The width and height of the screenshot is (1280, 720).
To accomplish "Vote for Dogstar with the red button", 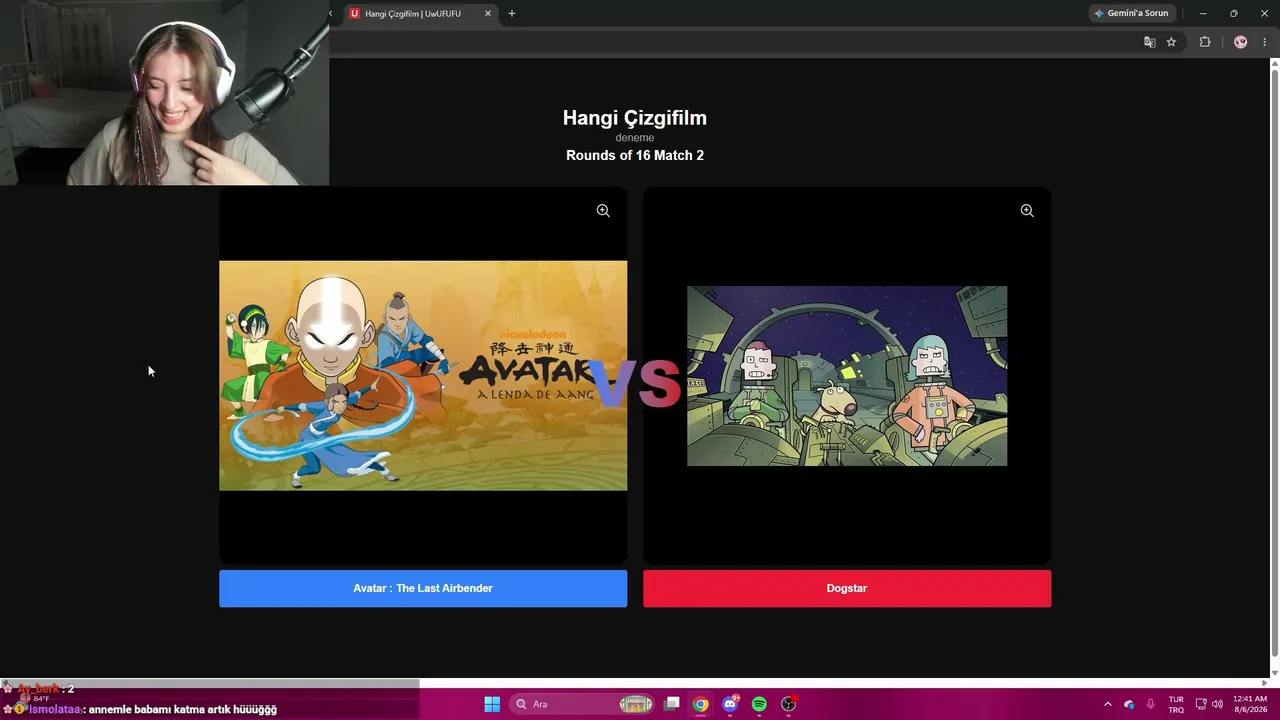I will (847, 588).
